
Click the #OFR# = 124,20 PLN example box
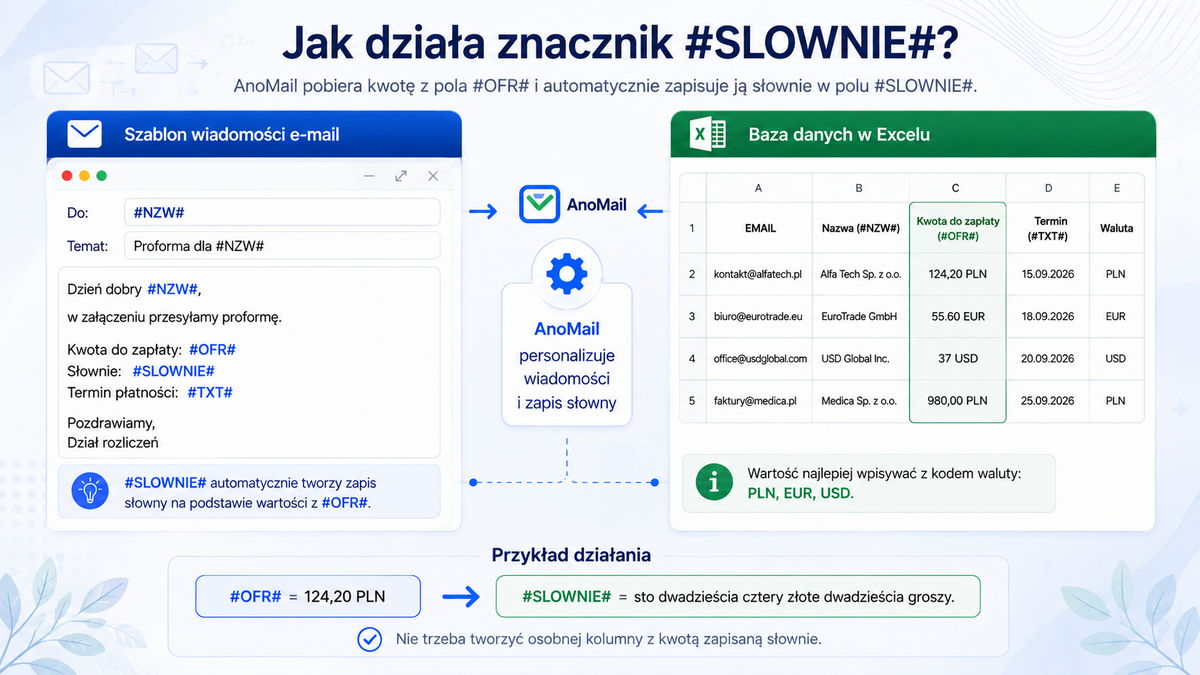(308, 596)
